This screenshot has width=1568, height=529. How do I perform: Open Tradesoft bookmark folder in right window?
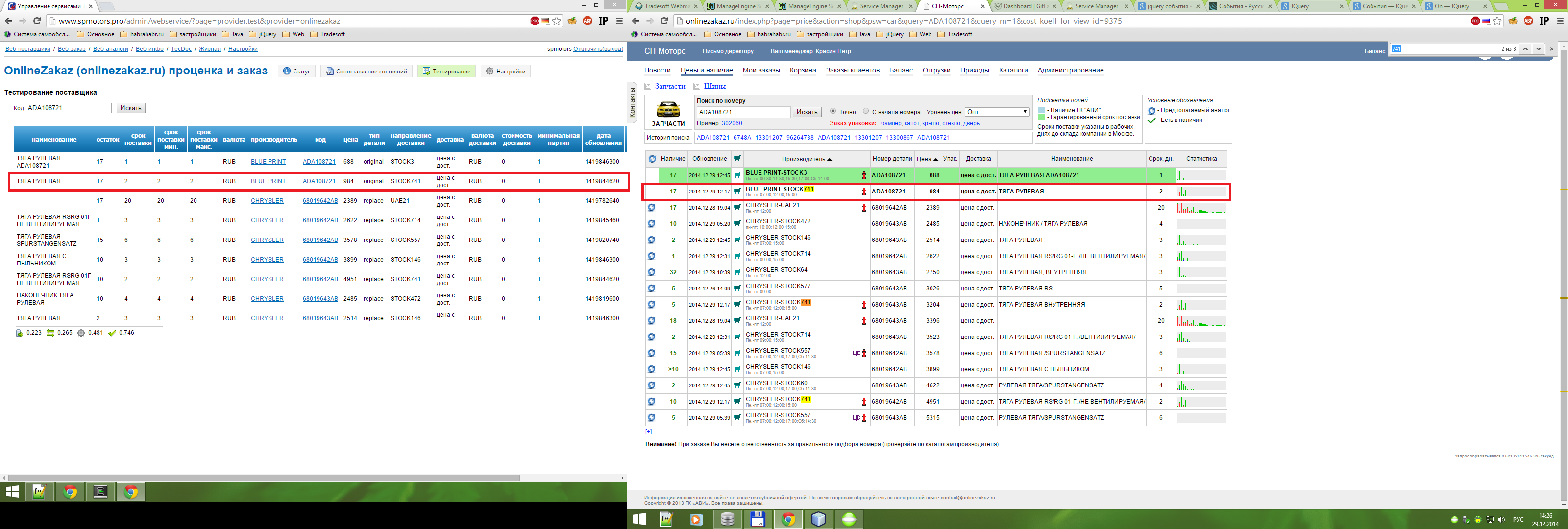[x=955, y=34]
